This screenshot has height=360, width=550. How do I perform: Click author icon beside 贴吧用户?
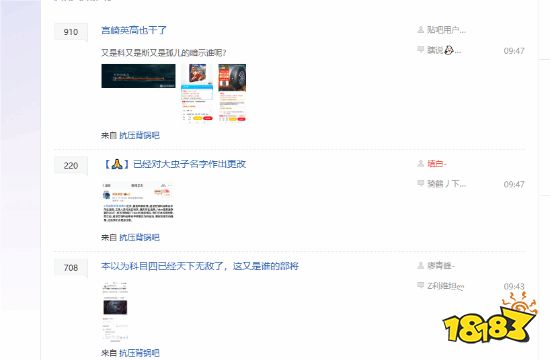click(x=421, y=30)
